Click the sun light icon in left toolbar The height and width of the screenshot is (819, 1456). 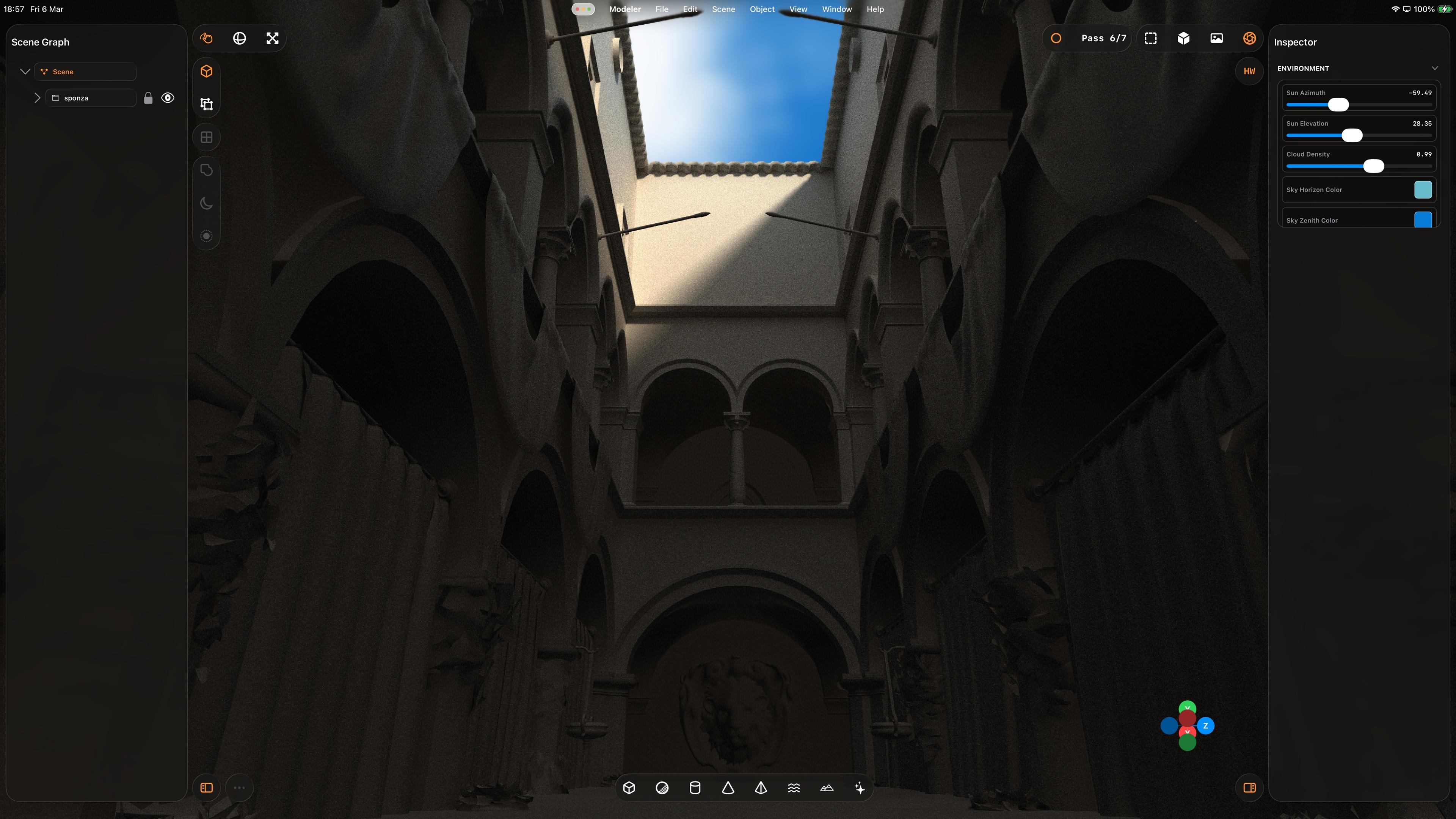pyautogui.click(x=206, y=236)
